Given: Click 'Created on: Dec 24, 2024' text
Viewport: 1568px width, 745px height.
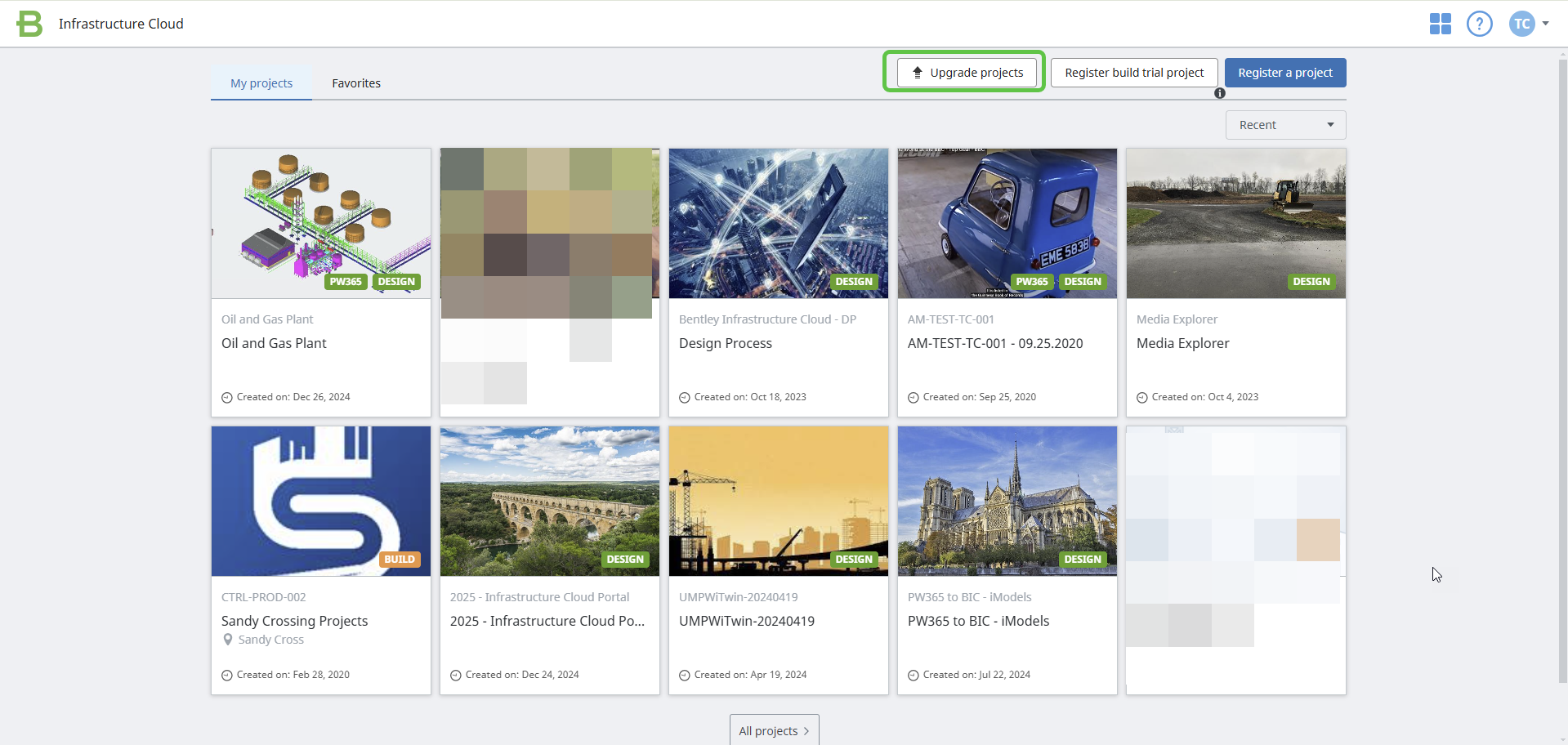Looking at the screenshot, I should point(522,675).
